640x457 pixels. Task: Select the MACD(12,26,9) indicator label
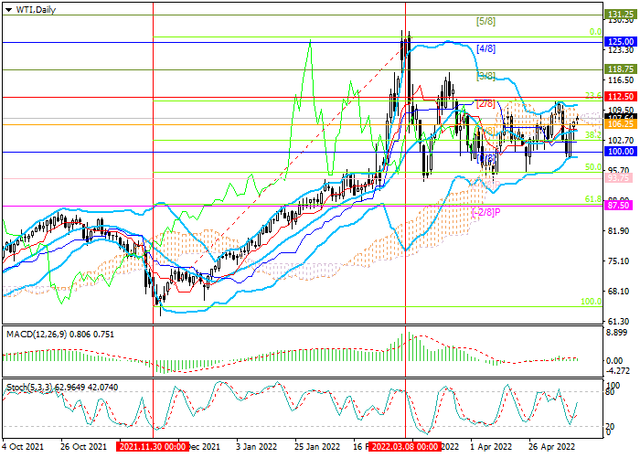(38, 333)
